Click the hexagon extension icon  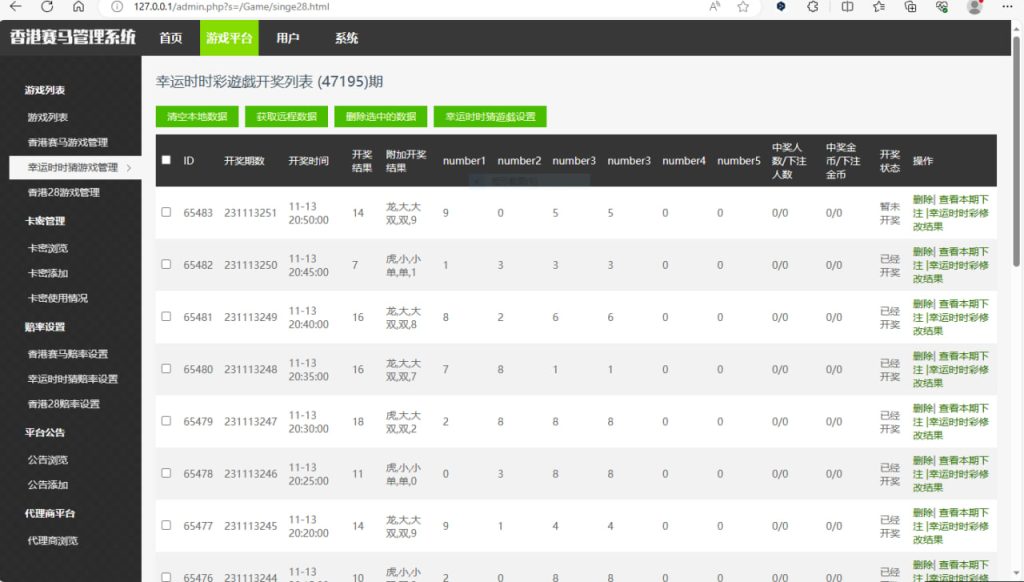[x=780, y=7]
